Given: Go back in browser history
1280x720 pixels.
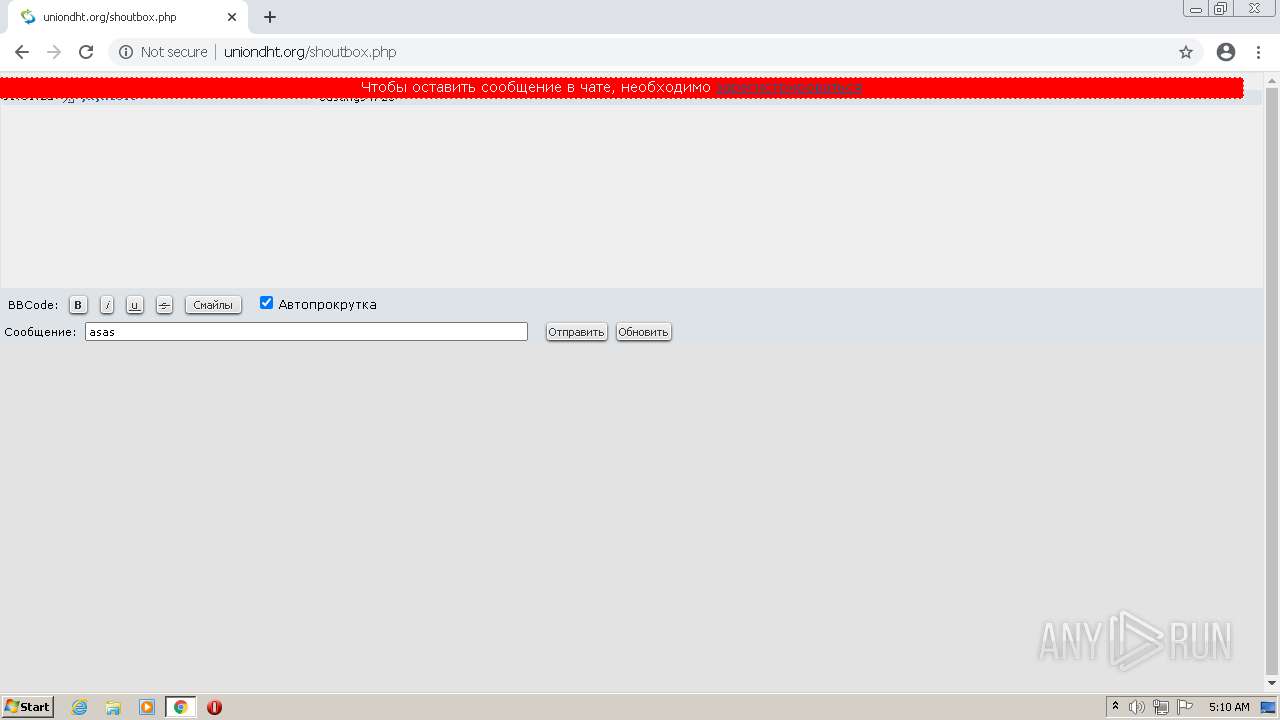Looking at the screenshot, I should tap(22, 52).
